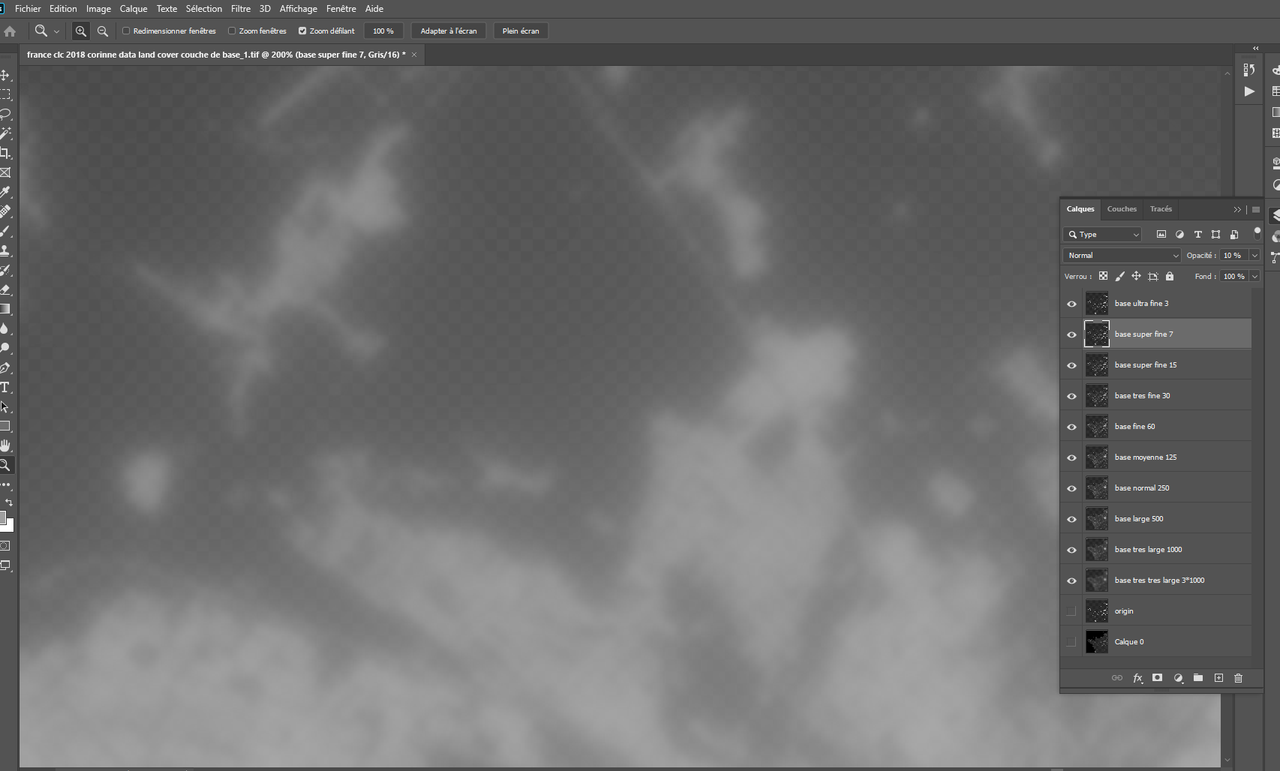Select the Crop tool
This screenshot has width=1280, height=771.
click(x=5, y=153)
